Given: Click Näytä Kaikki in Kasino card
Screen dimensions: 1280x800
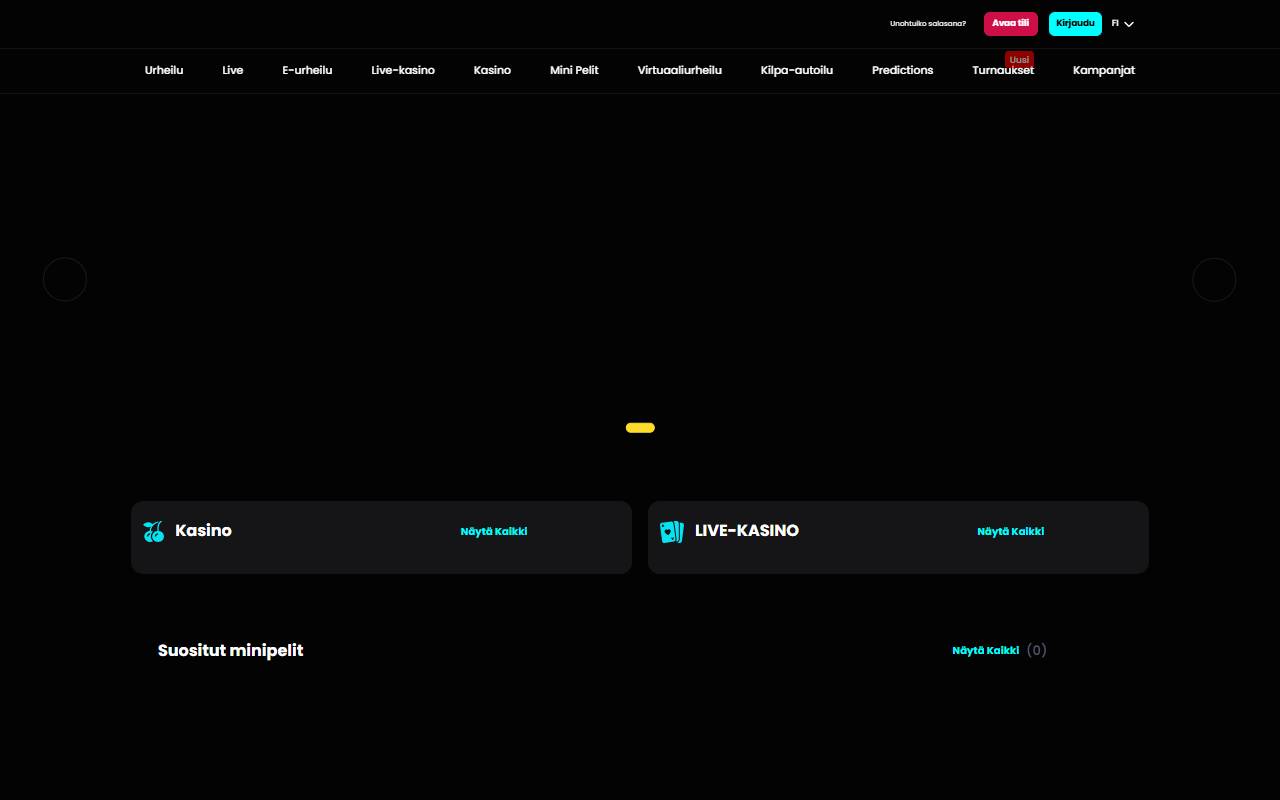Looking at the screenshot, I should (494, 532).
